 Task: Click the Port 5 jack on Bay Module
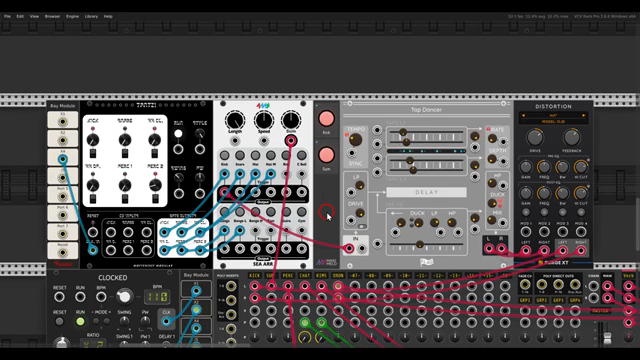click(x=62, y=196)
